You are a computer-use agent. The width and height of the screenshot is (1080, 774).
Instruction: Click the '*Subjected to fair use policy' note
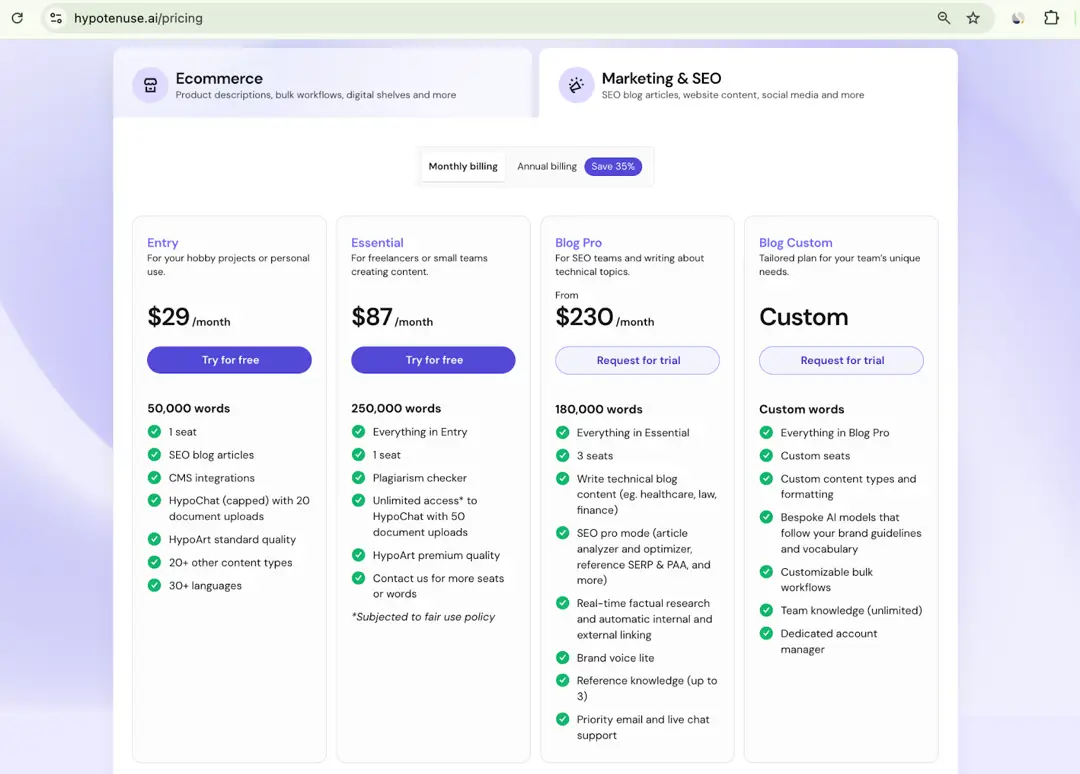pyautogui.click(x=423, y=617)
